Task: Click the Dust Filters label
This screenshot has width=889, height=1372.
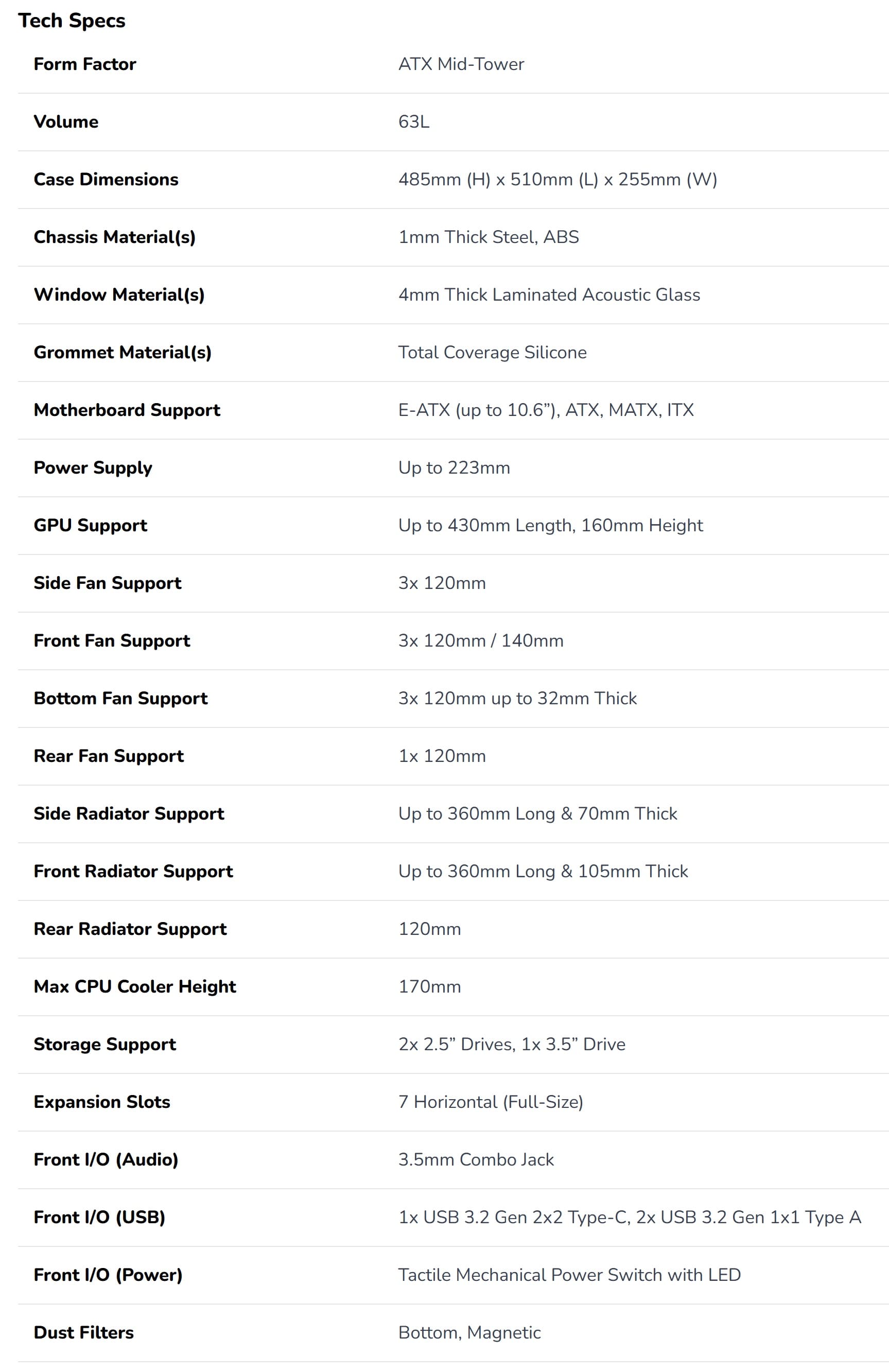Action: coord(83,1332)
